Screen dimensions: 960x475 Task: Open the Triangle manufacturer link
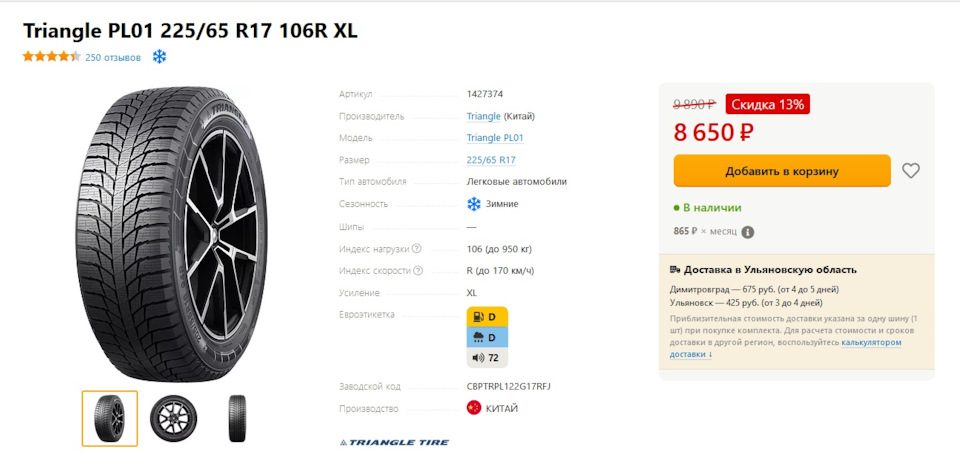coord(483,116)
